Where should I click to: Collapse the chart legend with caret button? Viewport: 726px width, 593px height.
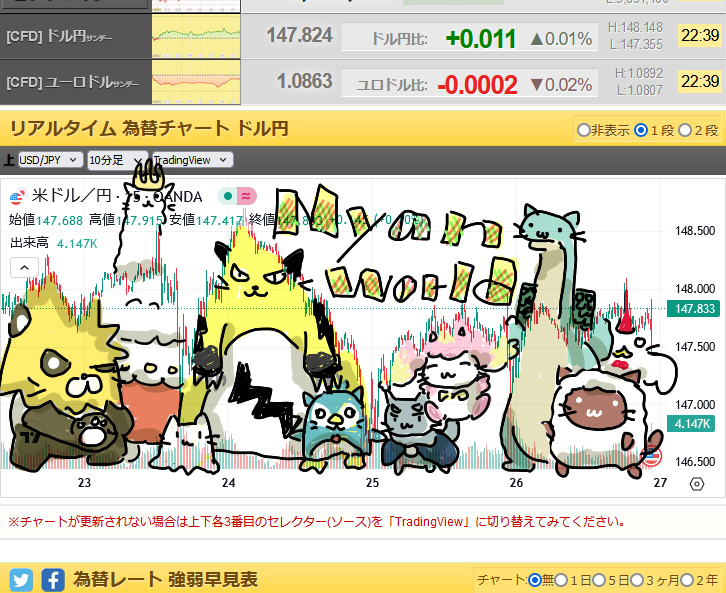24,268
